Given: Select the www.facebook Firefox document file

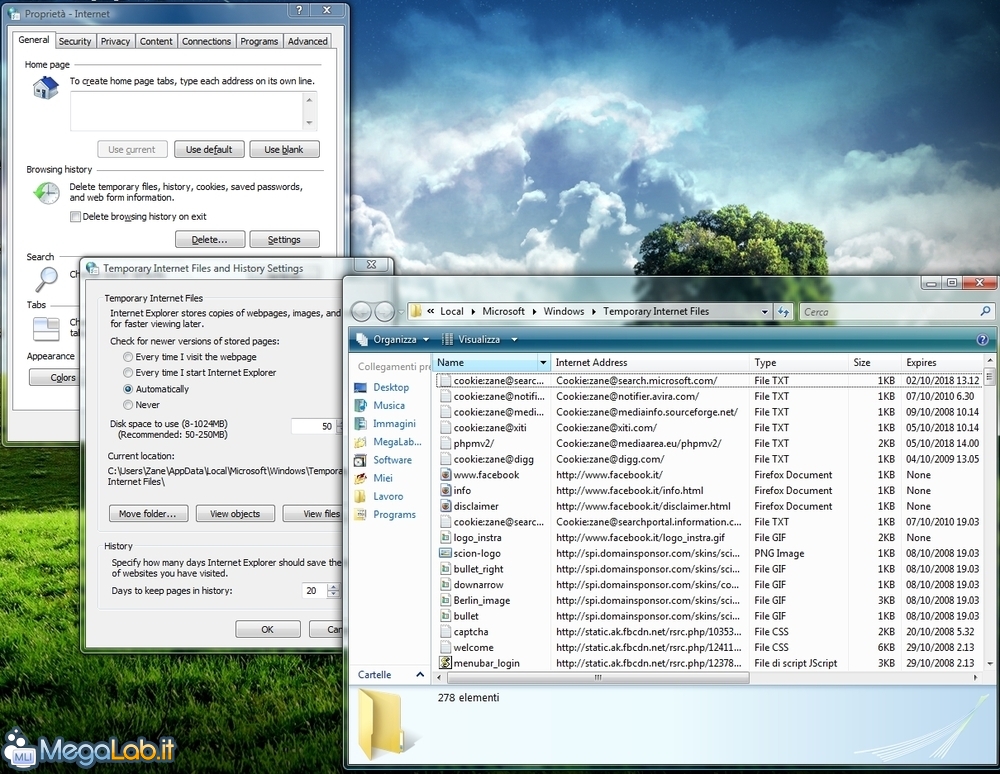Looking at the screenshot, I should click(486, 475).
